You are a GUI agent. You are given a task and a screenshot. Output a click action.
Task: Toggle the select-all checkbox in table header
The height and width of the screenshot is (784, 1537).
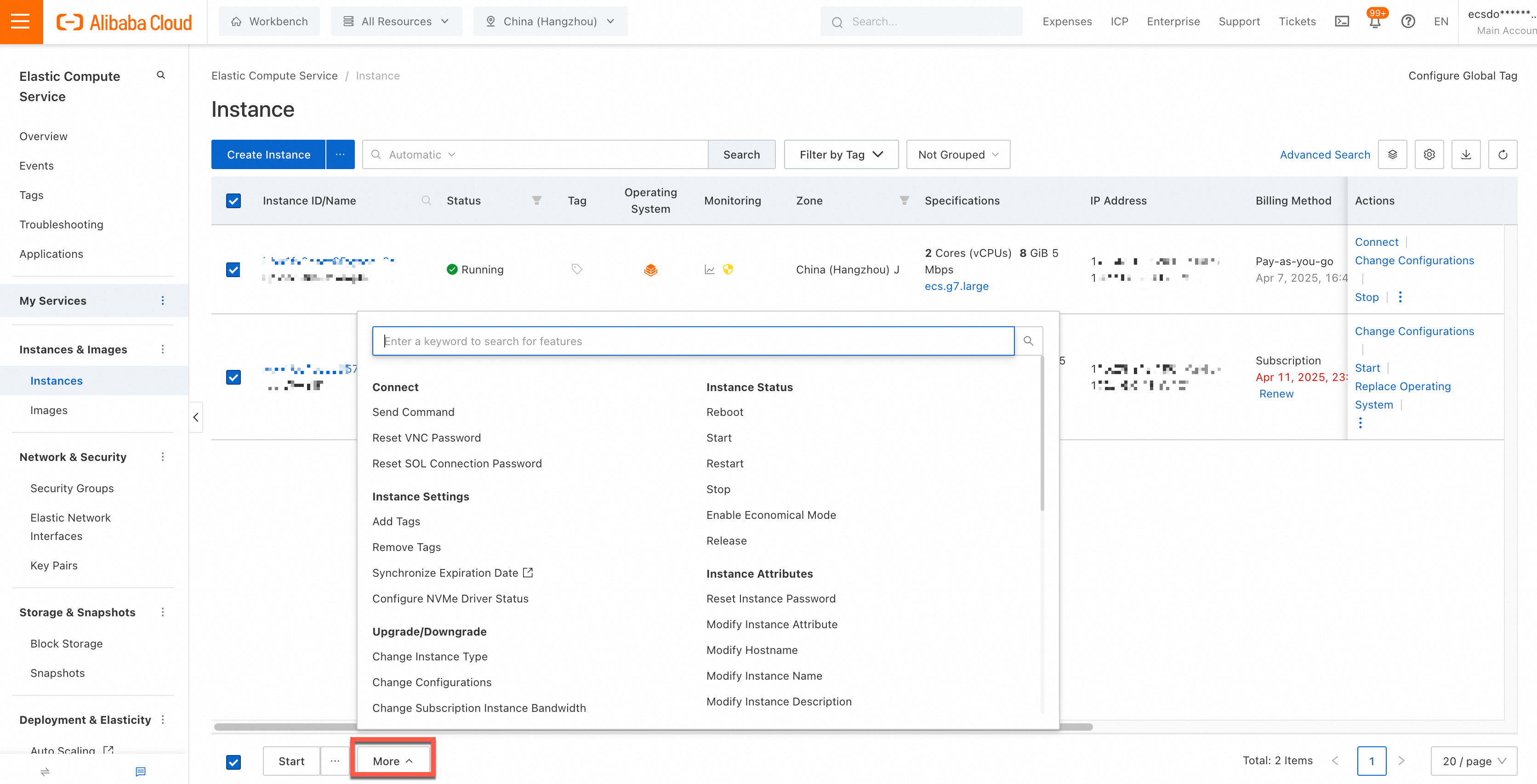(233, 201)
